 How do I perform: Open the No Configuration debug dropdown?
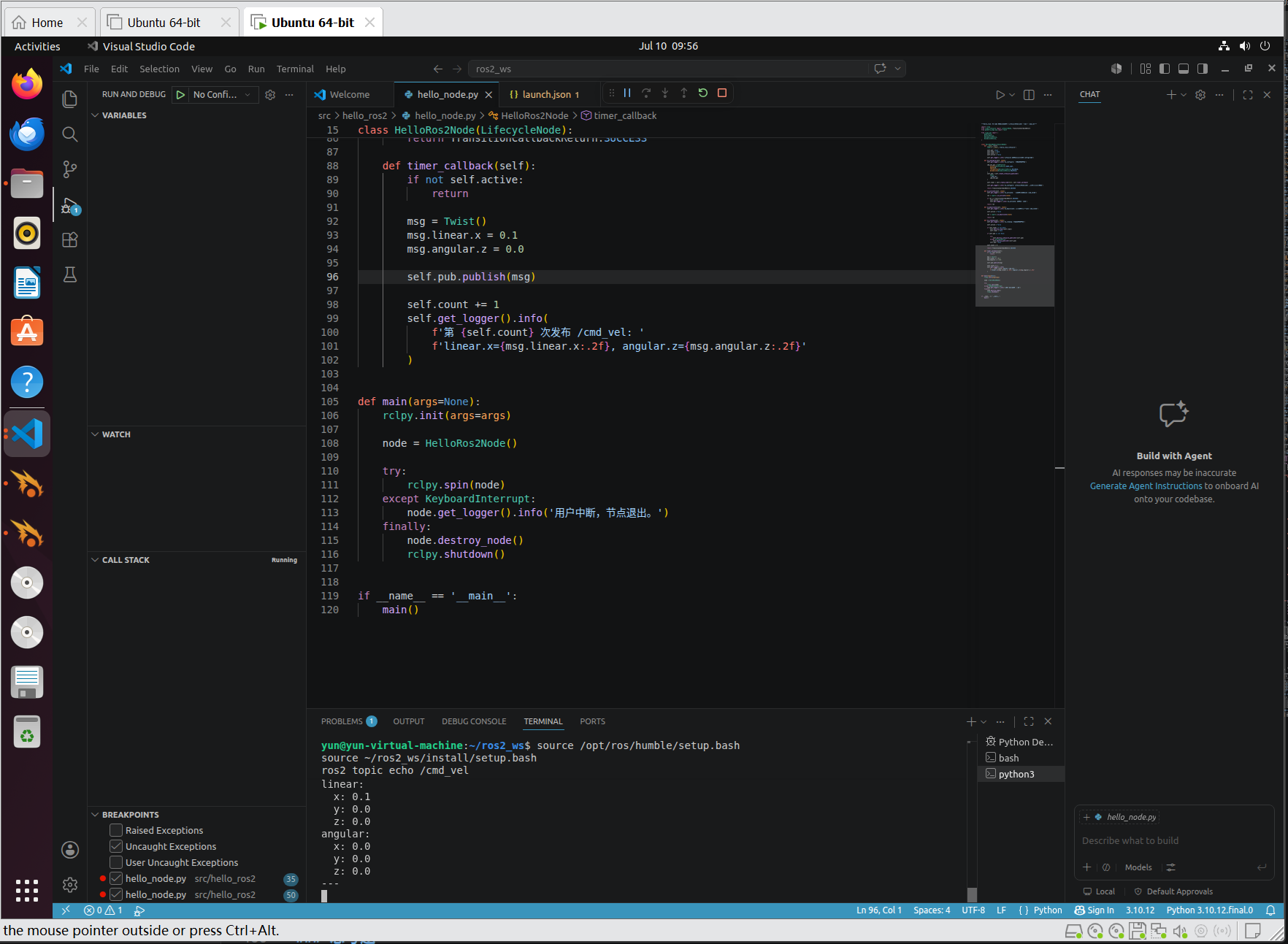tap(223, 95)
